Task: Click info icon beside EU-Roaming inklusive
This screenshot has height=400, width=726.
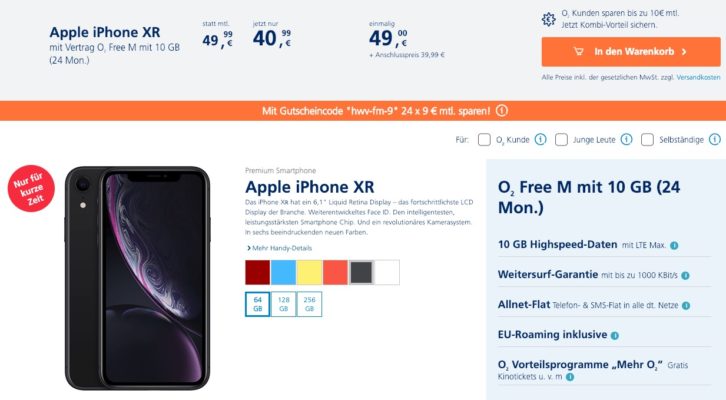Action: 615,336
